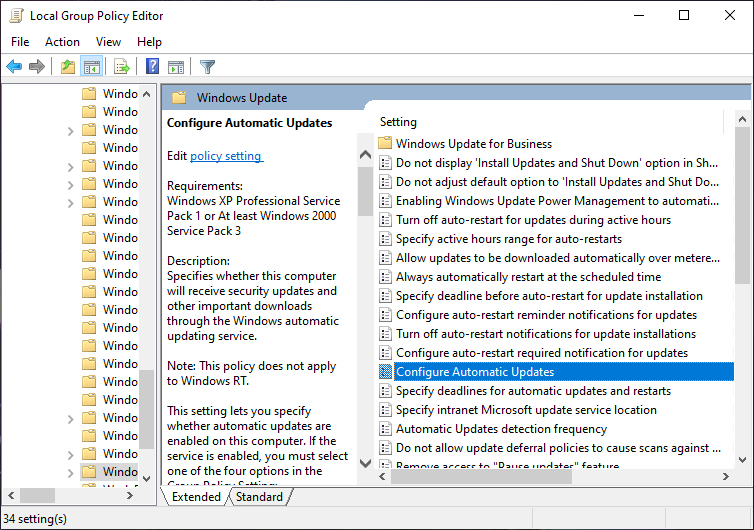Click scroll-up arrow of the tree pane

pos(147,94)
